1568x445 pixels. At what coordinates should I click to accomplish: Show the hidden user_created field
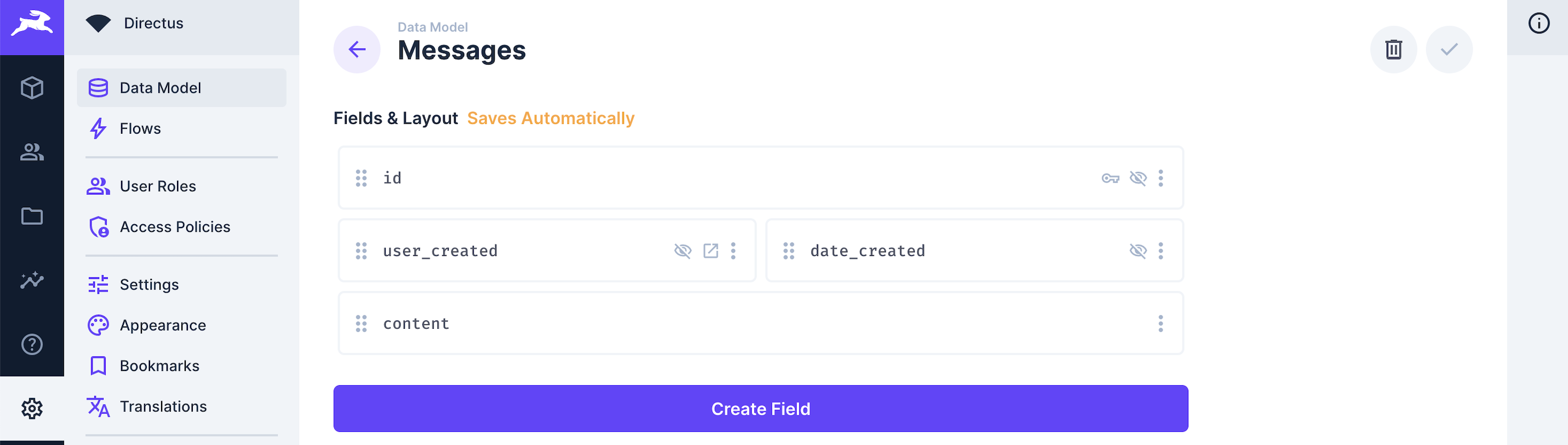683,250
